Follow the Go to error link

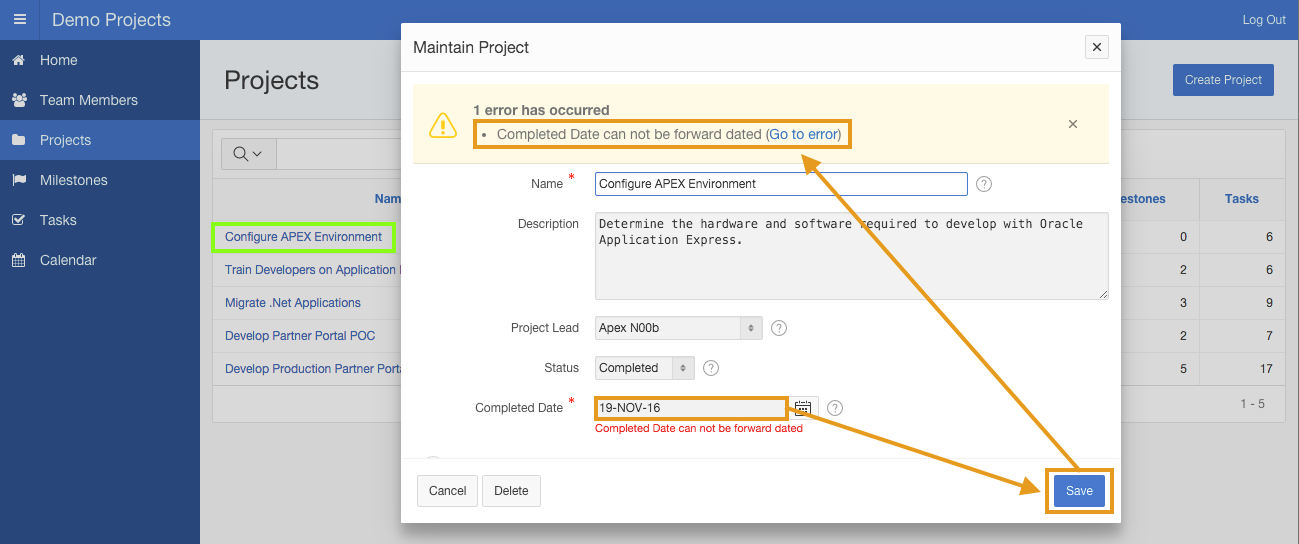803,134
